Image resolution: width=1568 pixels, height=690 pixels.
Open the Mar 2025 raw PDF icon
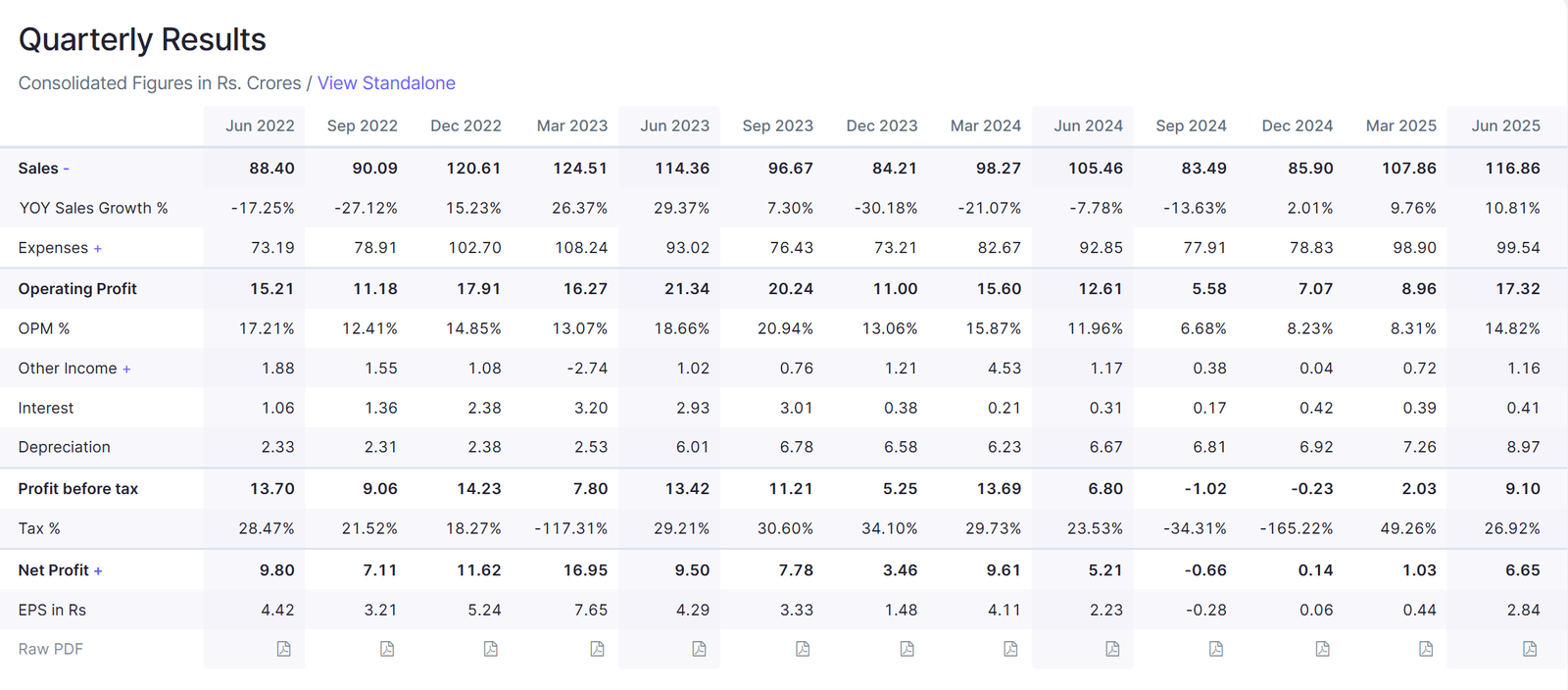click(x=1426, y=649)
